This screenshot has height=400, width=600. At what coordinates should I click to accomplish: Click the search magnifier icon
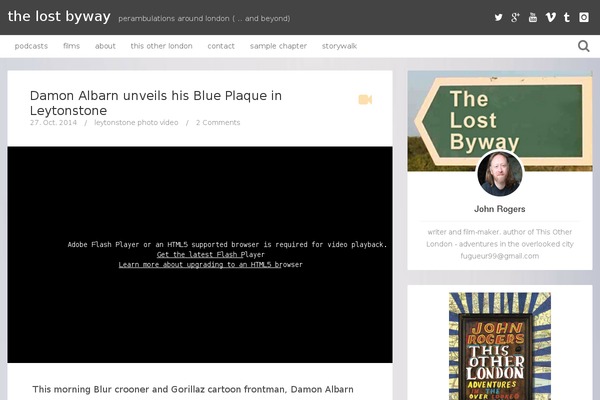point(584,46)
